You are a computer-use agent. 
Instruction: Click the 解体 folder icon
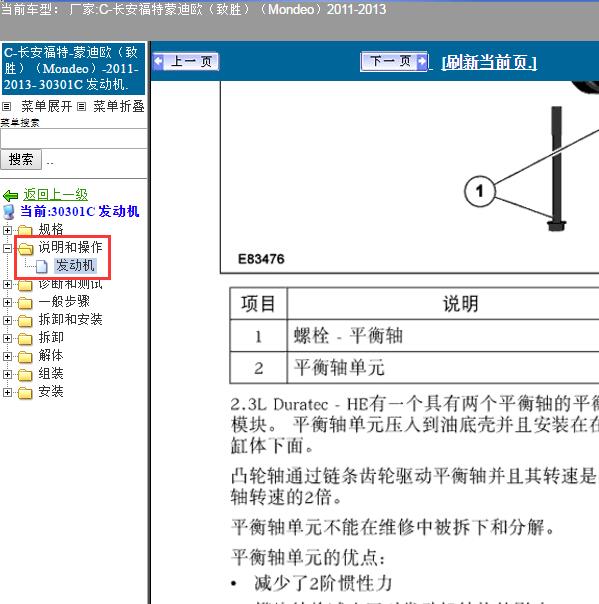(x=25, y=357)
